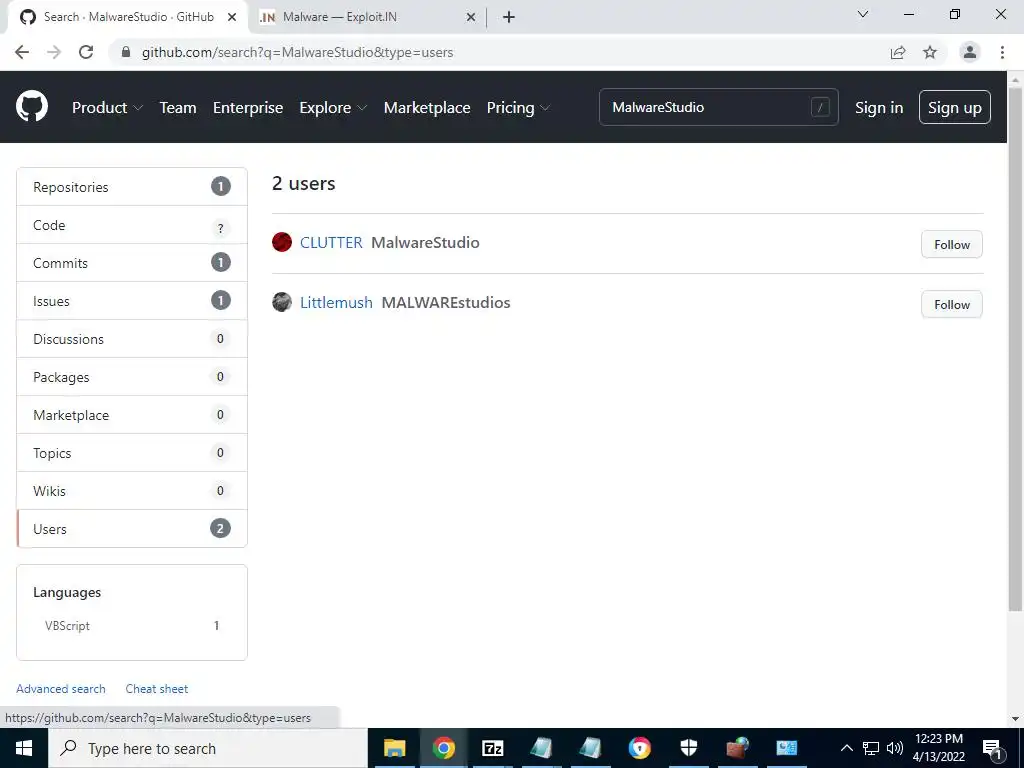Open File Explorer from taskbar

[394, 748]
